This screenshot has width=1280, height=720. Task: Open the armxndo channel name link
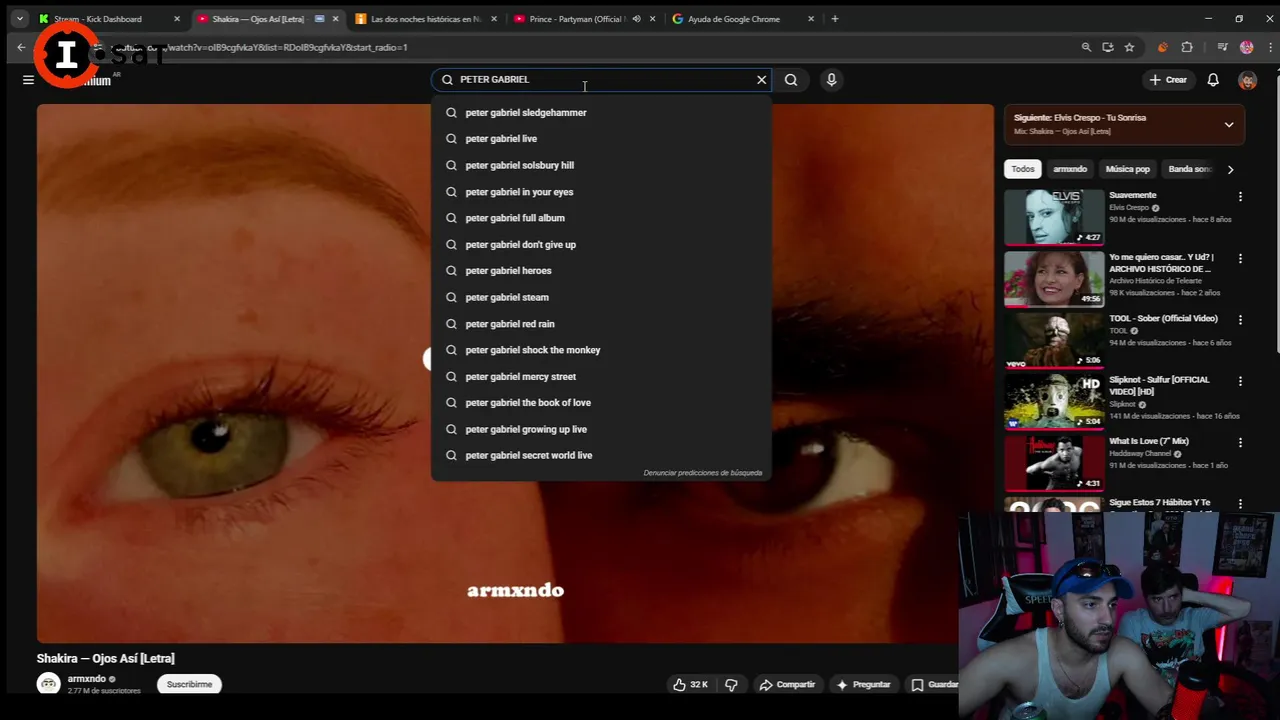86,679
